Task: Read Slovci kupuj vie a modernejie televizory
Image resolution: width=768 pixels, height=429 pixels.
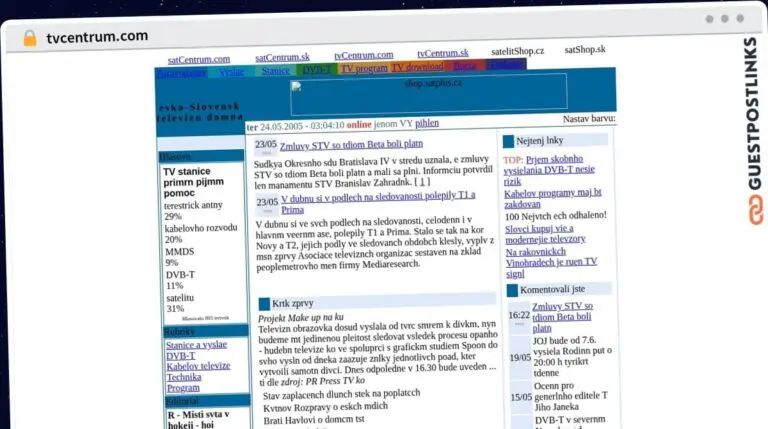Action: coord(545,234)
